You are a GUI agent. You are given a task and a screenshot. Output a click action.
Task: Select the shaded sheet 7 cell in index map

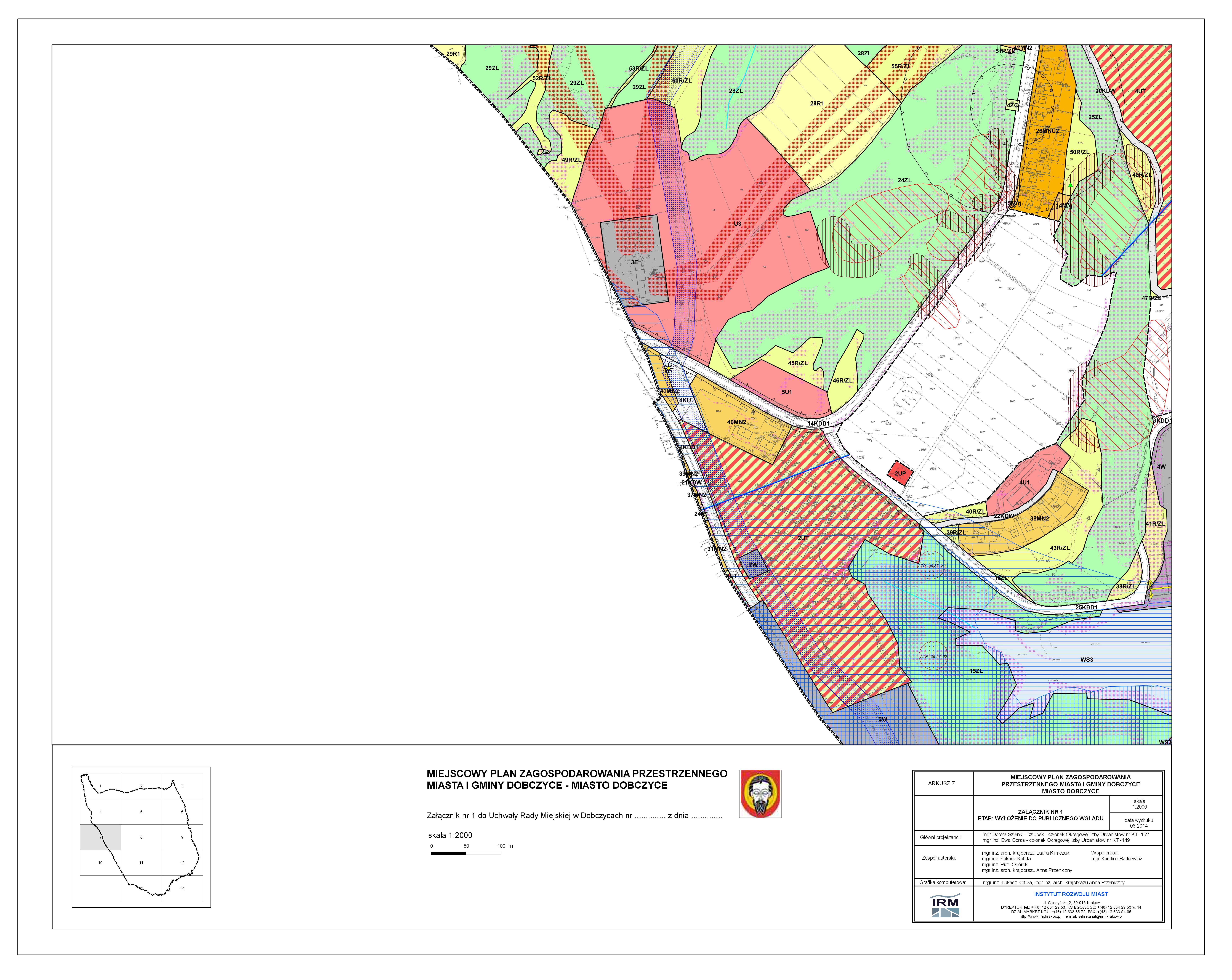pos(101,837)
